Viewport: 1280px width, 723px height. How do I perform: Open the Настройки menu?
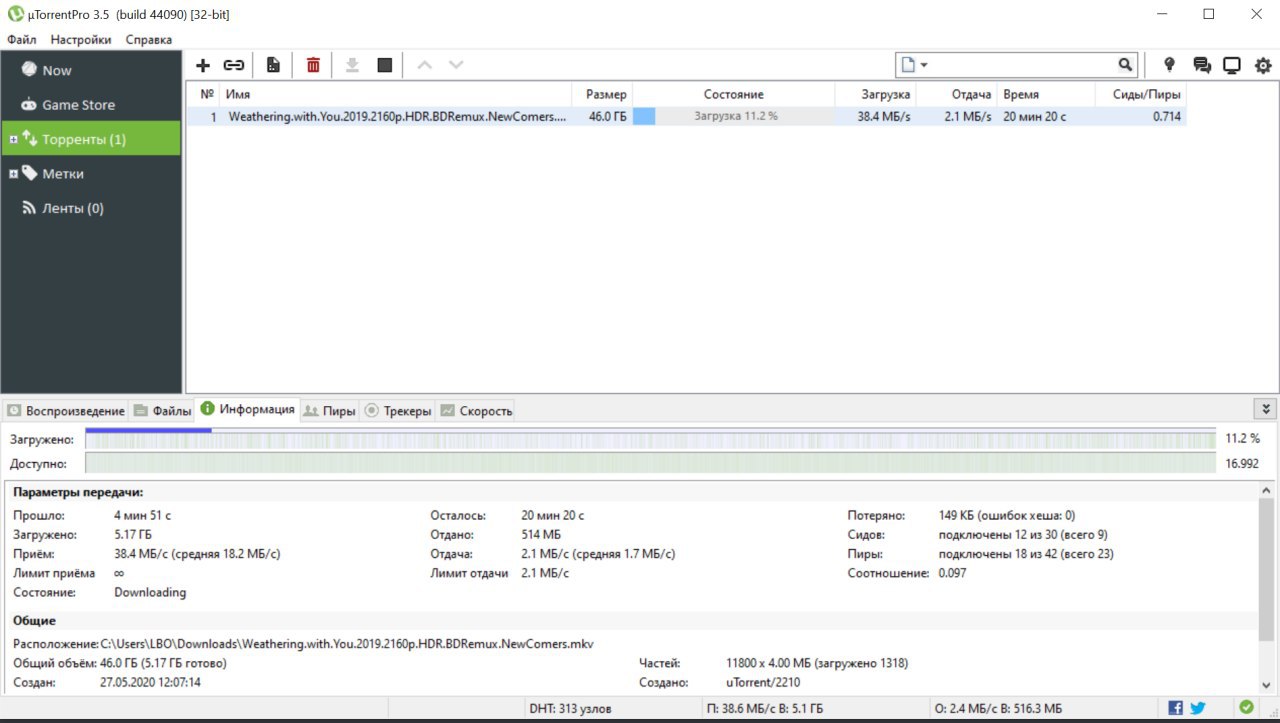click(x=81, y=40)
